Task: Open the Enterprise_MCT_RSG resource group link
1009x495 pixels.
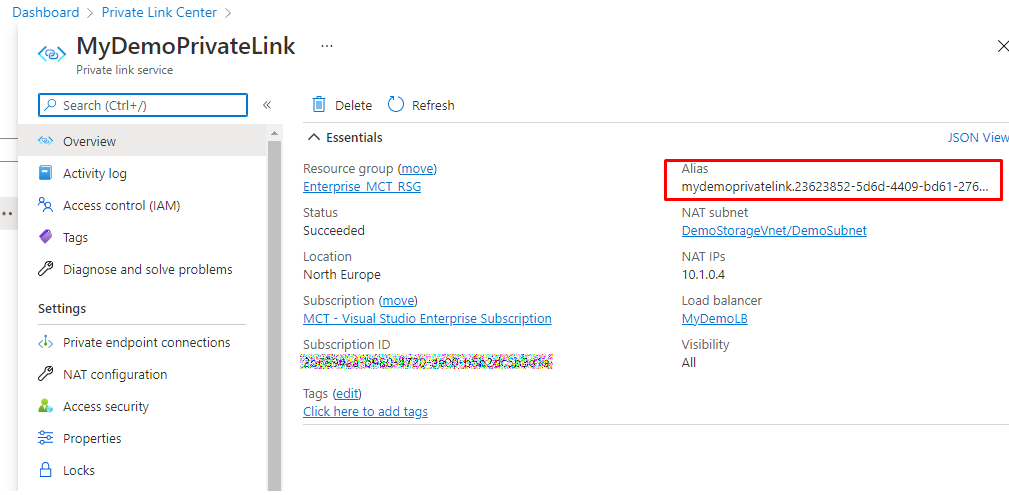Action: click(362, 187)
